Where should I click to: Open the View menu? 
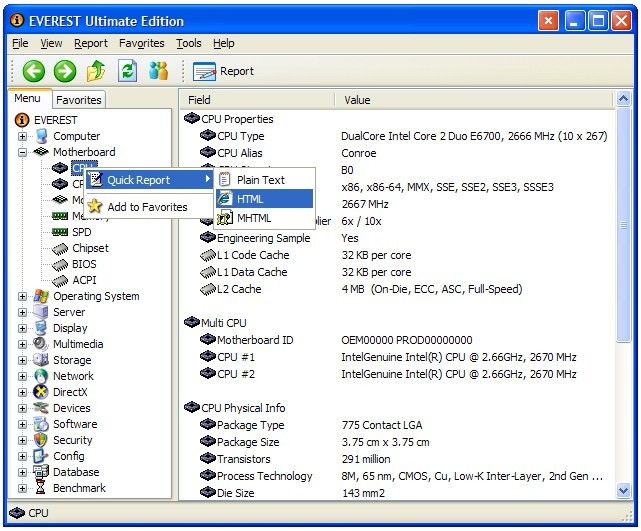51,43
